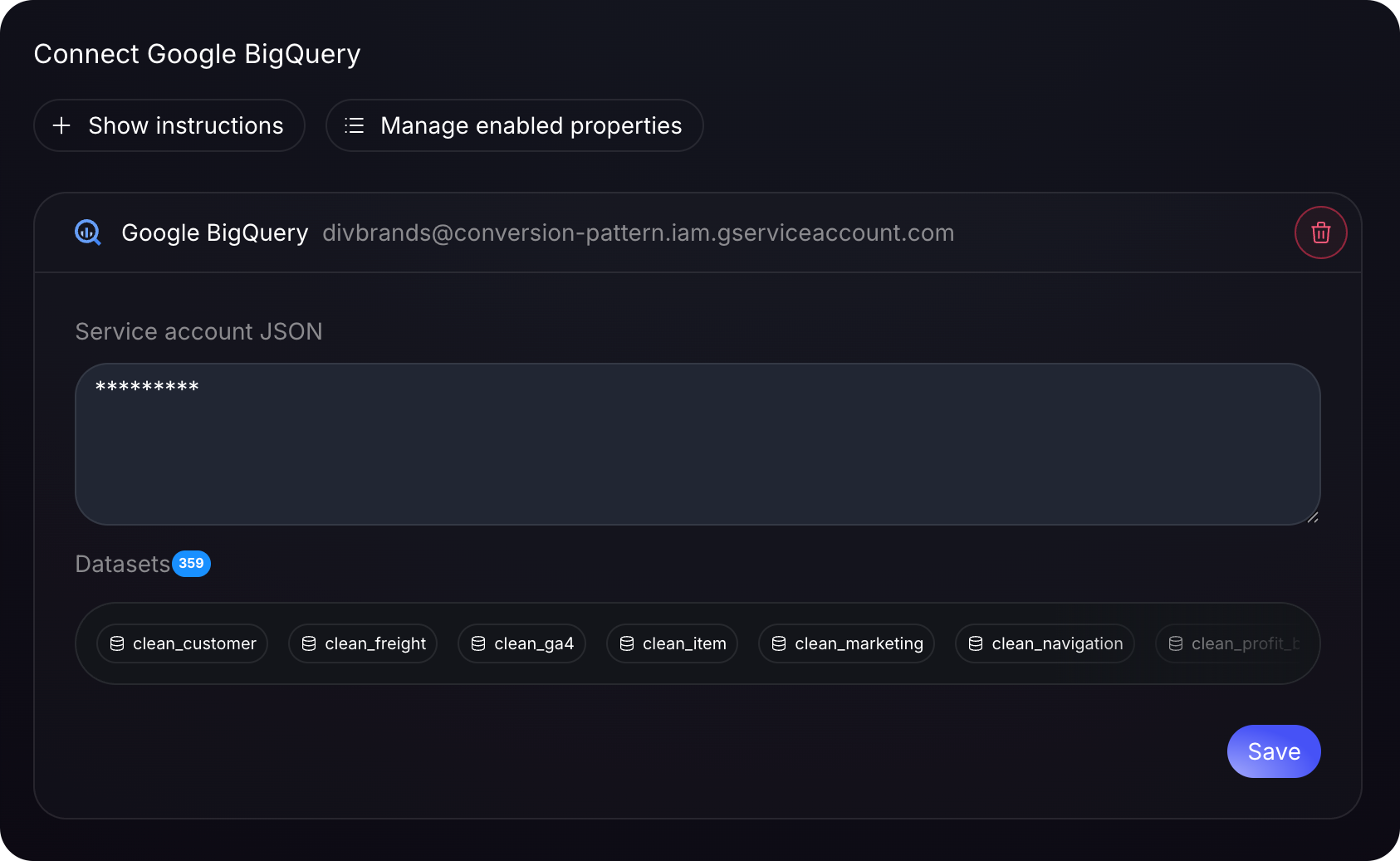The image size is (1400, 861).
Task: Select the clean_customer dataset chip
Action: (x=182, y=643)
